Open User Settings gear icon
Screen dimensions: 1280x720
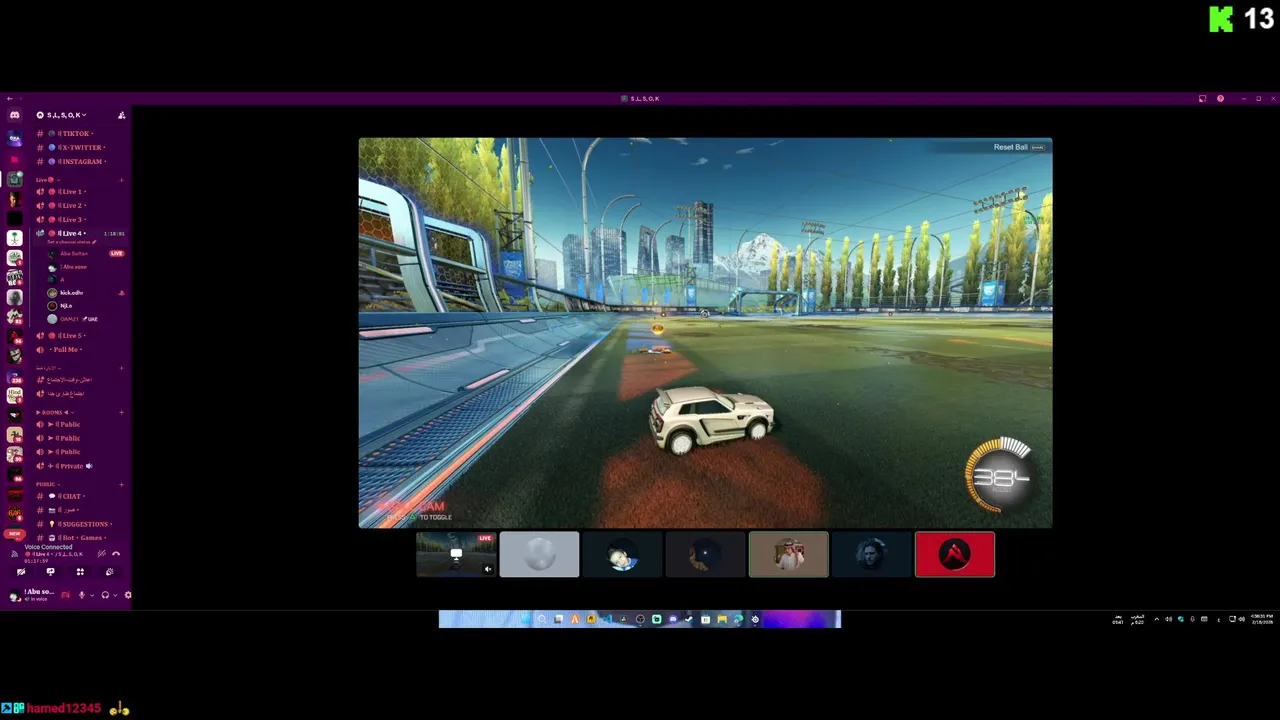coord(127,595)
